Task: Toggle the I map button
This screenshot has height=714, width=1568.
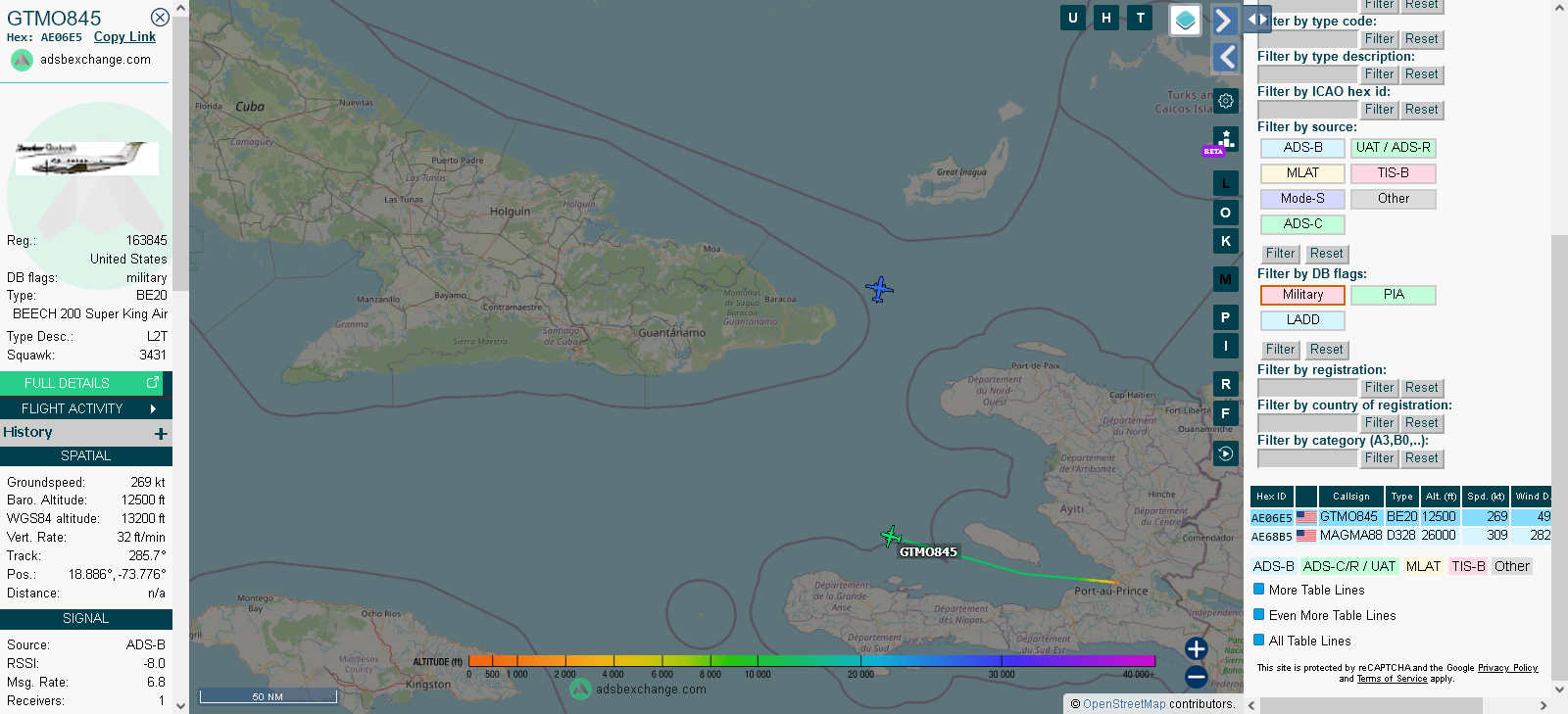Action: click(1226, 346)
